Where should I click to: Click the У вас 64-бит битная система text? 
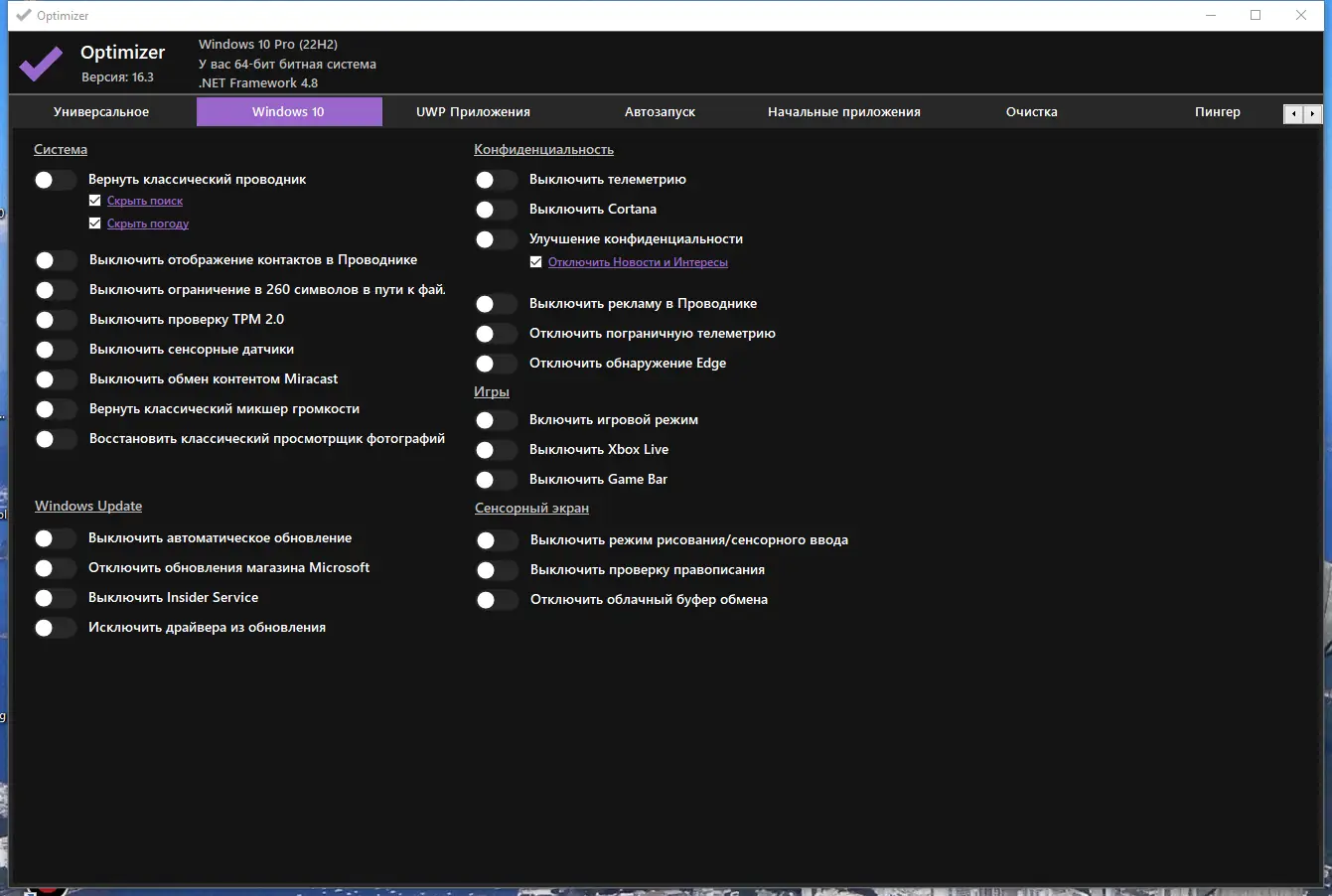pos(287,65)
